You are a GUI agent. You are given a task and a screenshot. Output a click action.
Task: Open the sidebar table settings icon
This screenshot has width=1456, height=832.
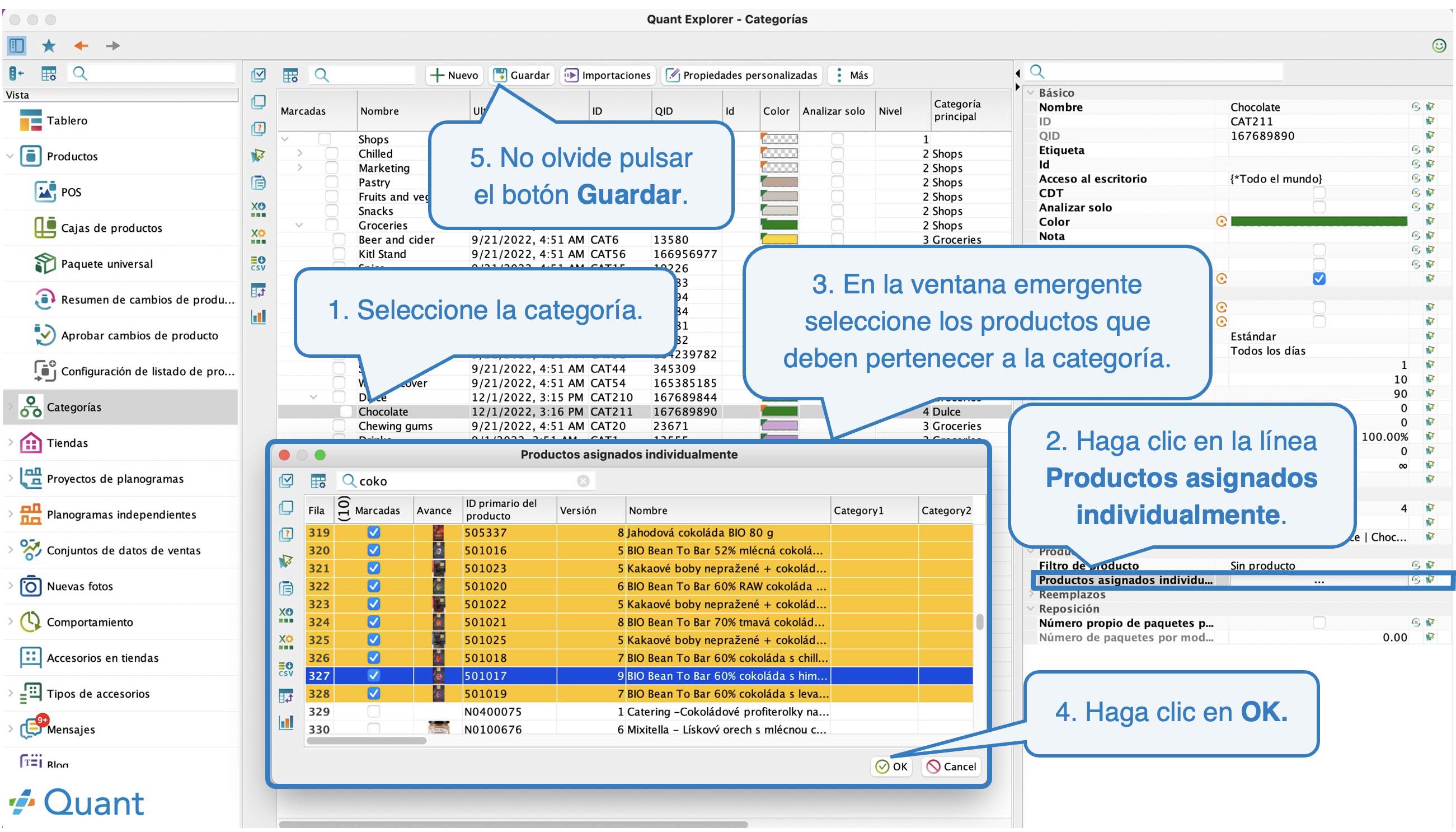pyautogui.click(x=49, y=73)
